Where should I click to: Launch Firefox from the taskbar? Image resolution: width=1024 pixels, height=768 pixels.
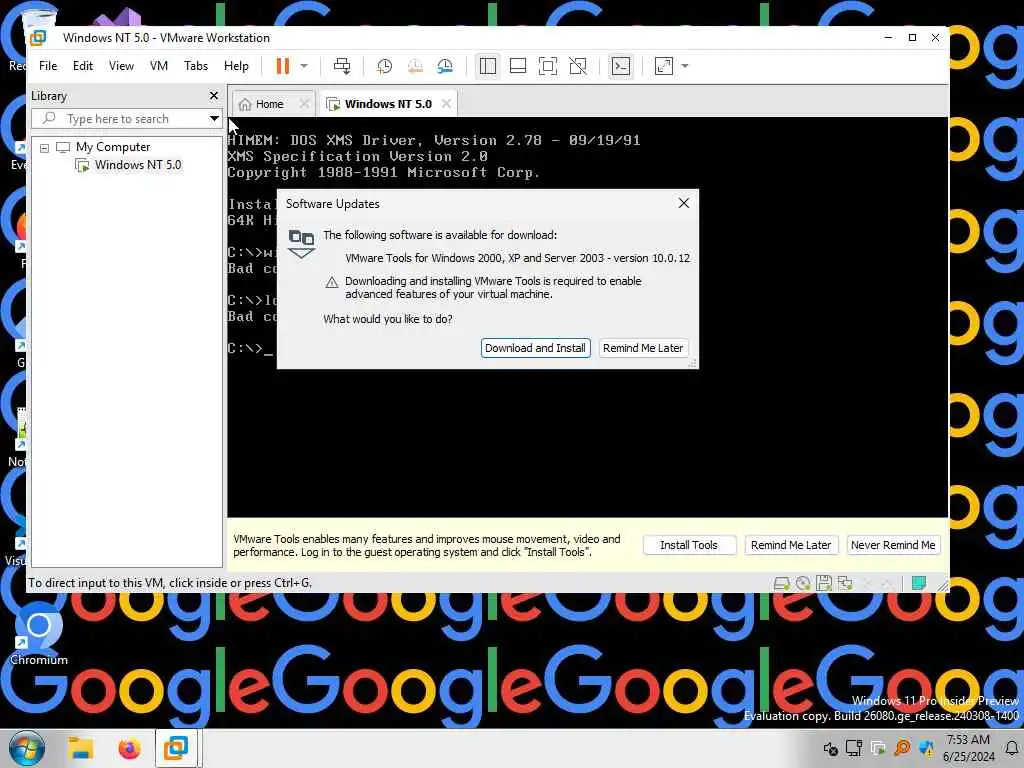(x=129, y=748)
